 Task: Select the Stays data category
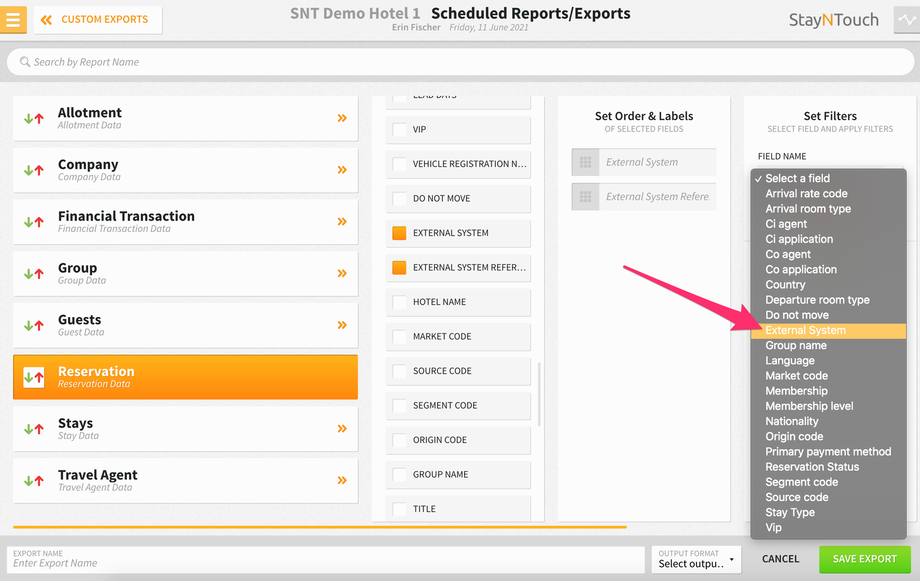point(185,429)
